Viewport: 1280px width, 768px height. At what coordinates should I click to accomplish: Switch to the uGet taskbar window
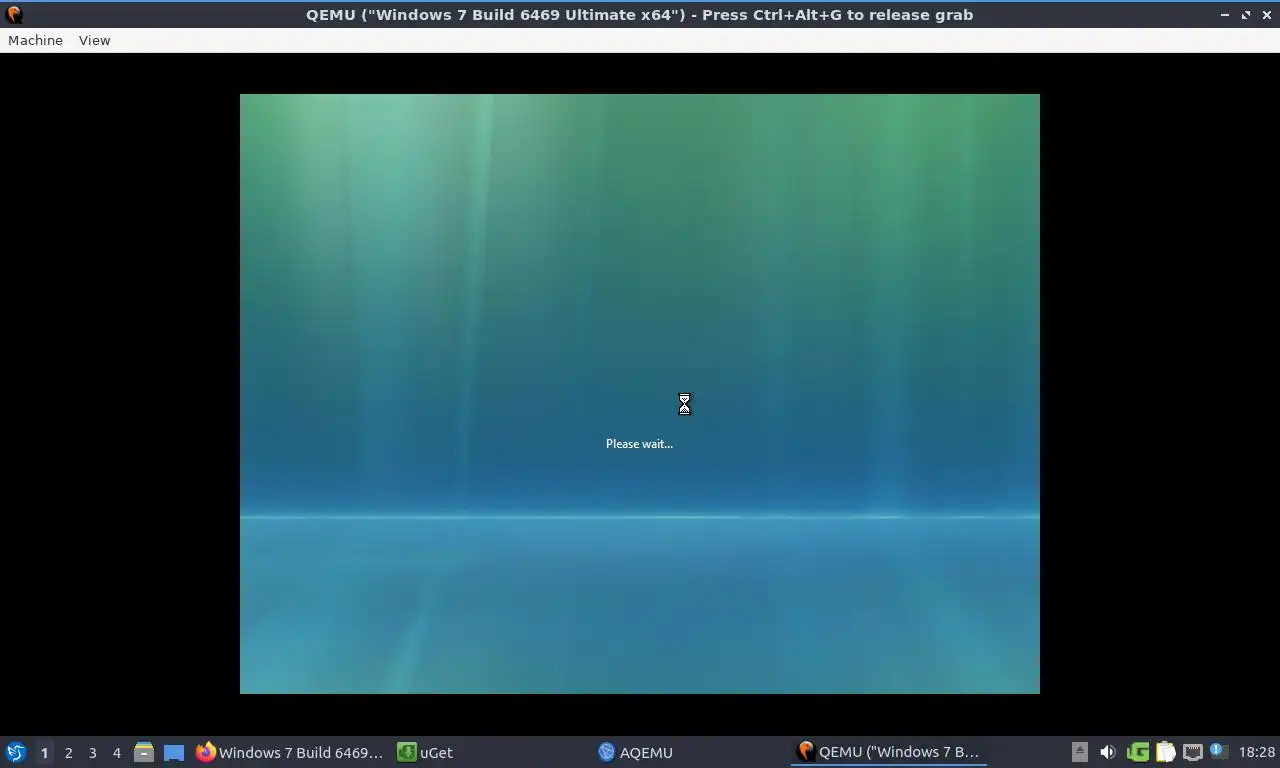point(426,752)
